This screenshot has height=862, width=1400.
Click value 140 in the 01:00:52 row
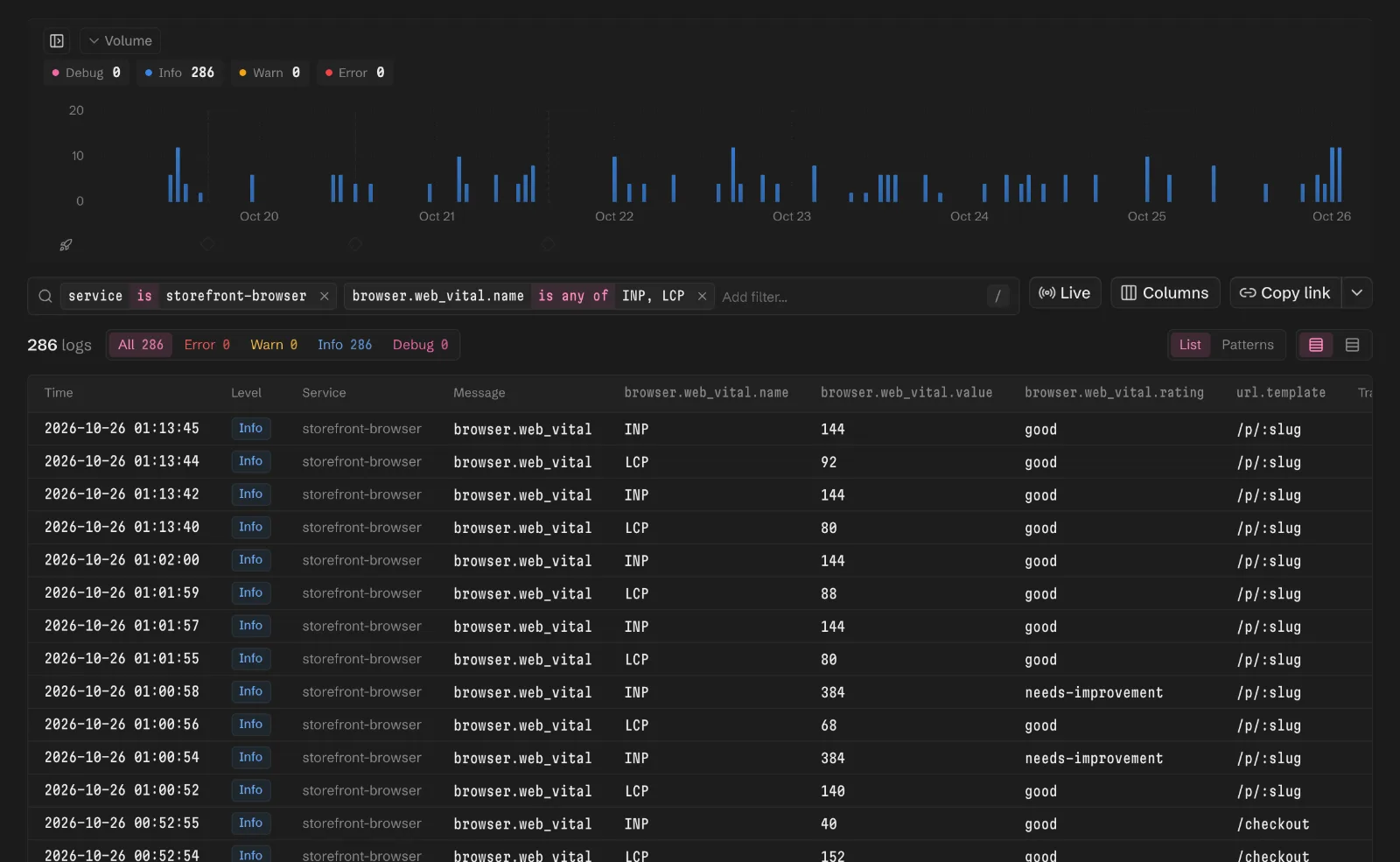(x=832, y=791)
